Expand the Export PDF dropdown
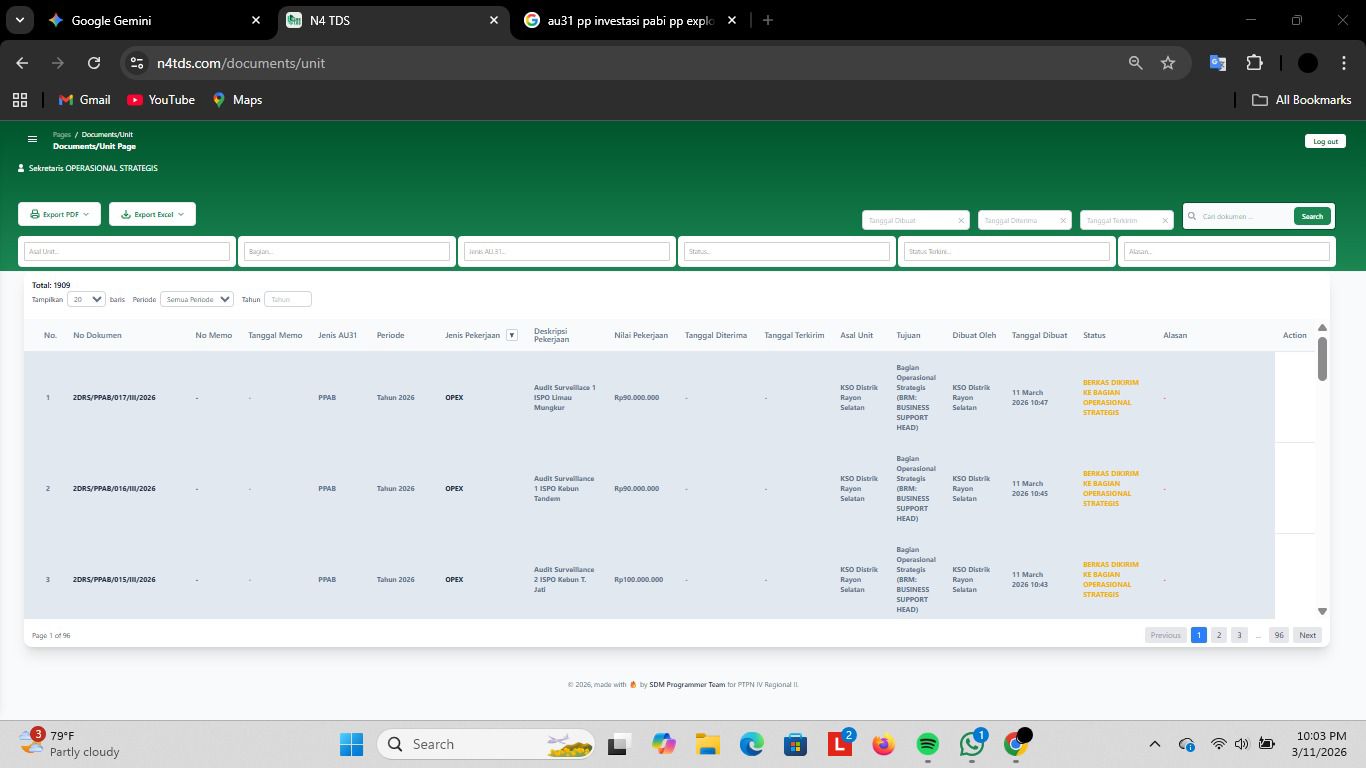The width and height of the screenshot is (1366, 768). coord(59,214)
